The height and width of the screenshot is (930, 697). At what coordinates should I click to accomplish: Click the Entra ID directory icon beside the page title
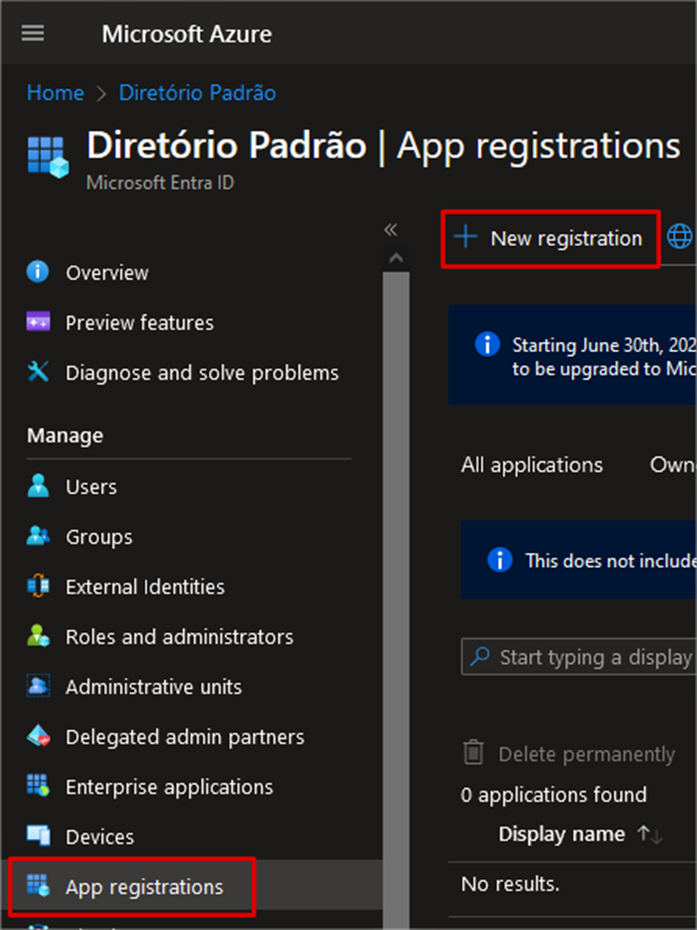click(48, 157)
